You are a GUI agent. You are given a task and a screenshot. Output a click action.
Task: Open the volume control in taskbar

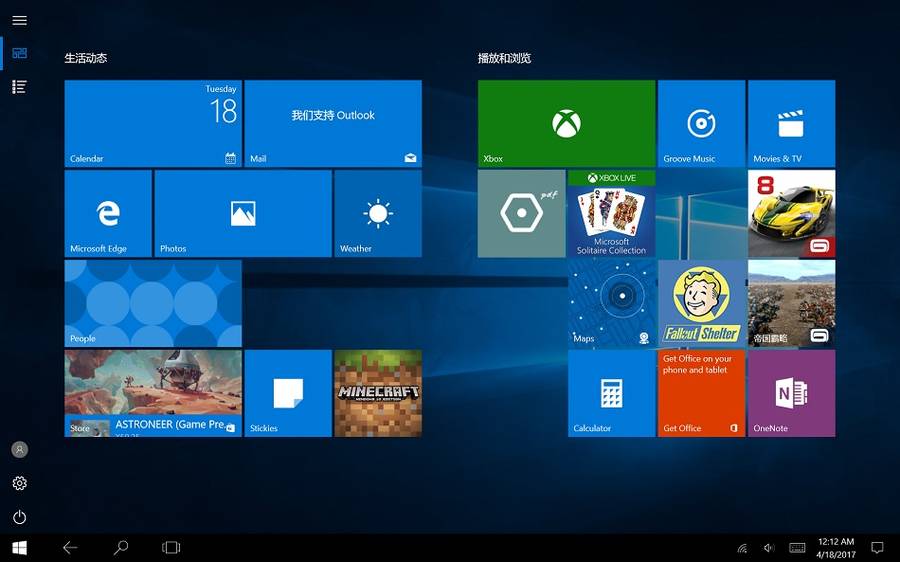[x=769, y=548]
